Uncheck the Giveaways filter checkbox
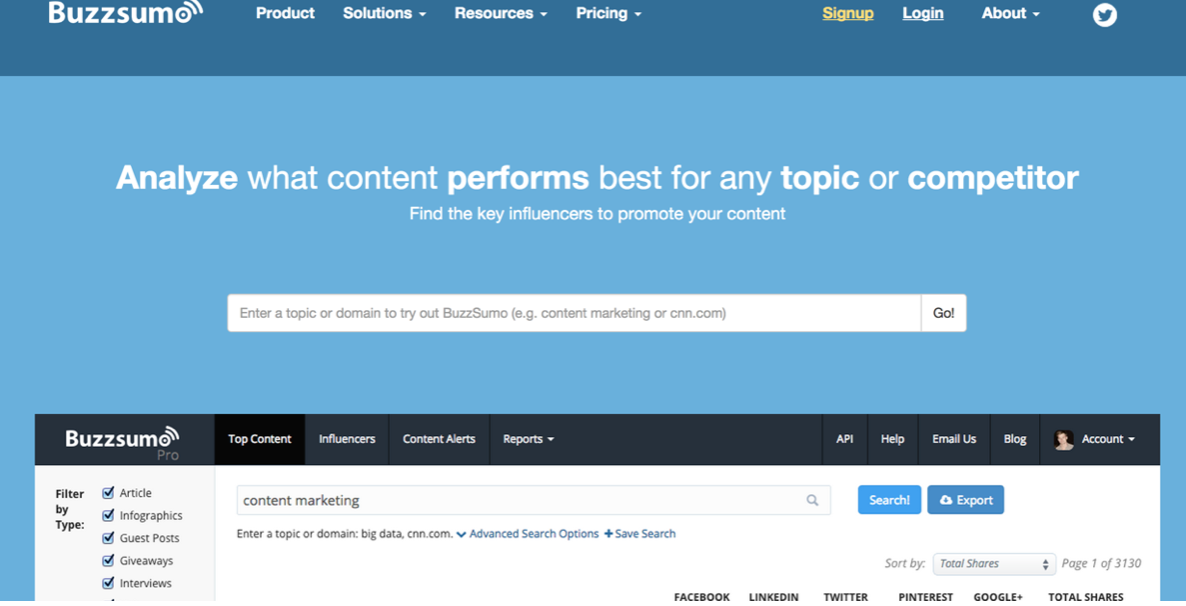This screenshot has width=1186, height=606. (108, 561)
